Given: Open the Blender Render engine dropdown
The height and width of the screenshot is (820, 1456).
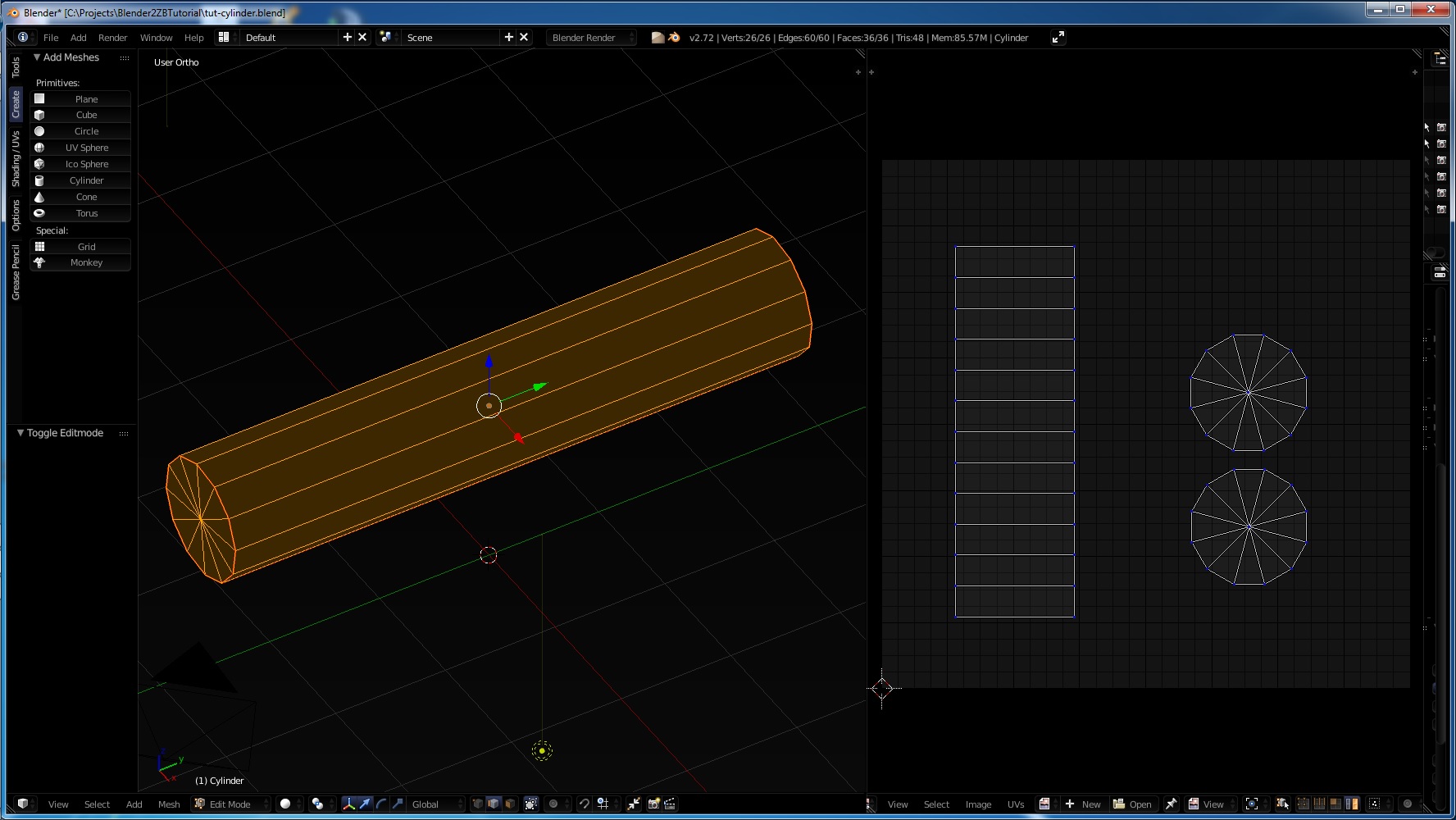Looking at the screenshot, I should click(591, 38).
